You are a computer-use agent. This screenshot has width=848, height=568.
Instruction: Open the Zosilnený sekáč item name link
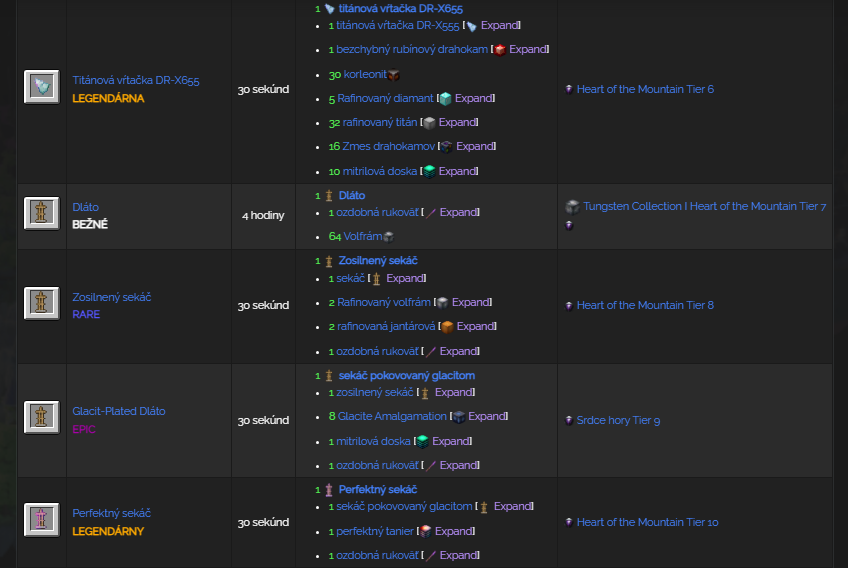(111, 297)
